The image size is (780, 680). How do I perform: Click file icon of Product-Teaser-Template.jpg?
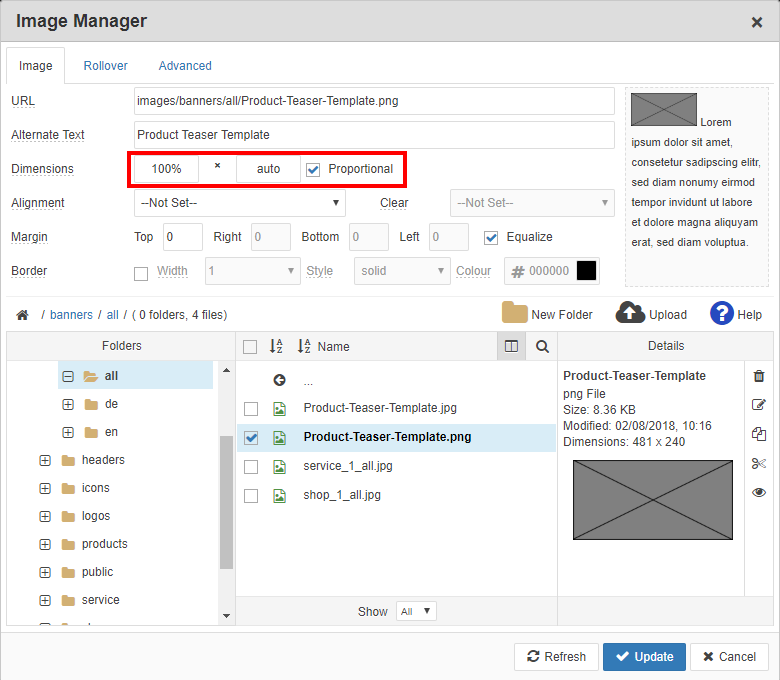point(280,409)
